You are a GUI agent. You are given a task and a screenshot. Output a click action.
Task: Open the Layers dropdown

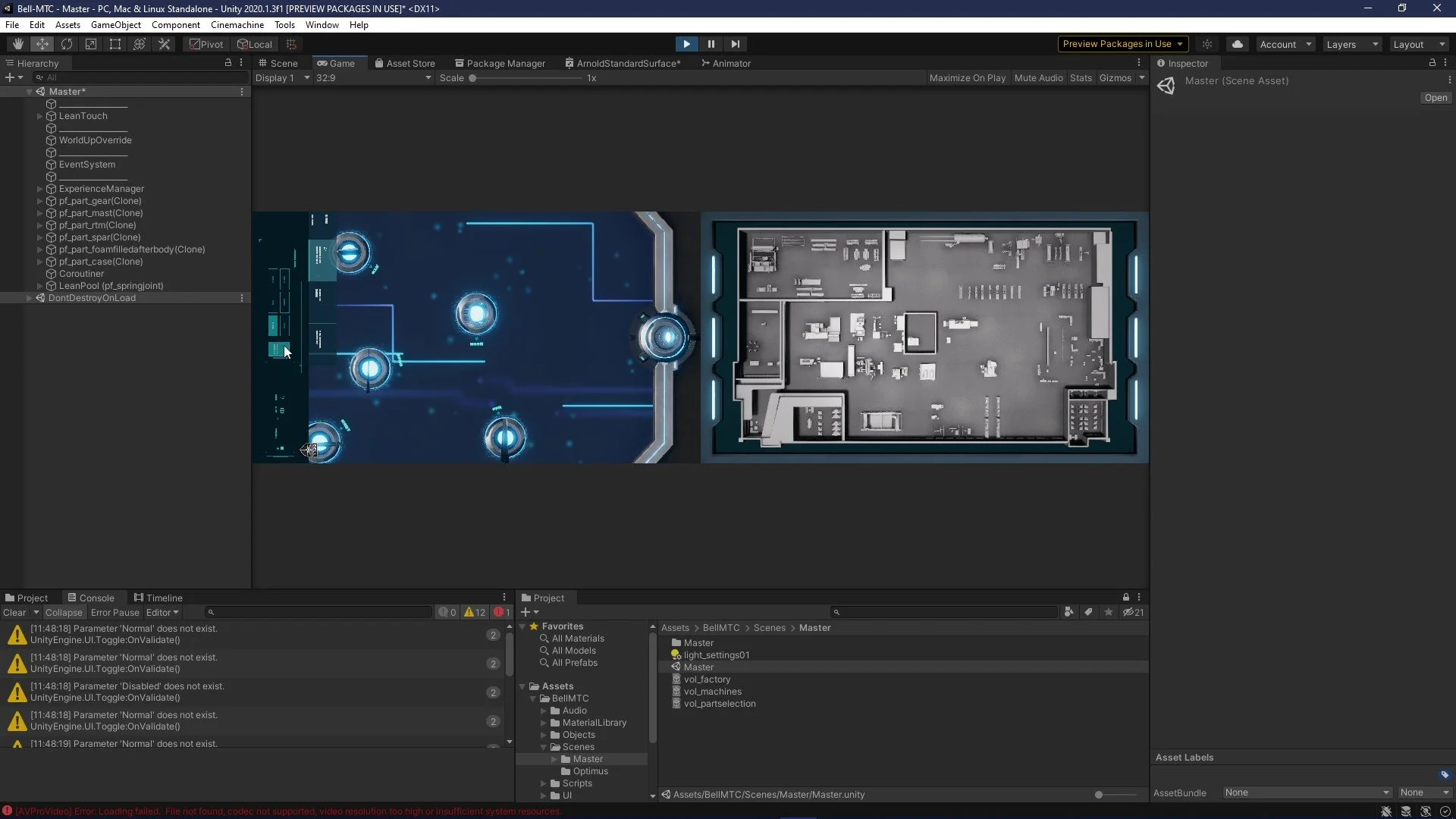point(1351,44)
